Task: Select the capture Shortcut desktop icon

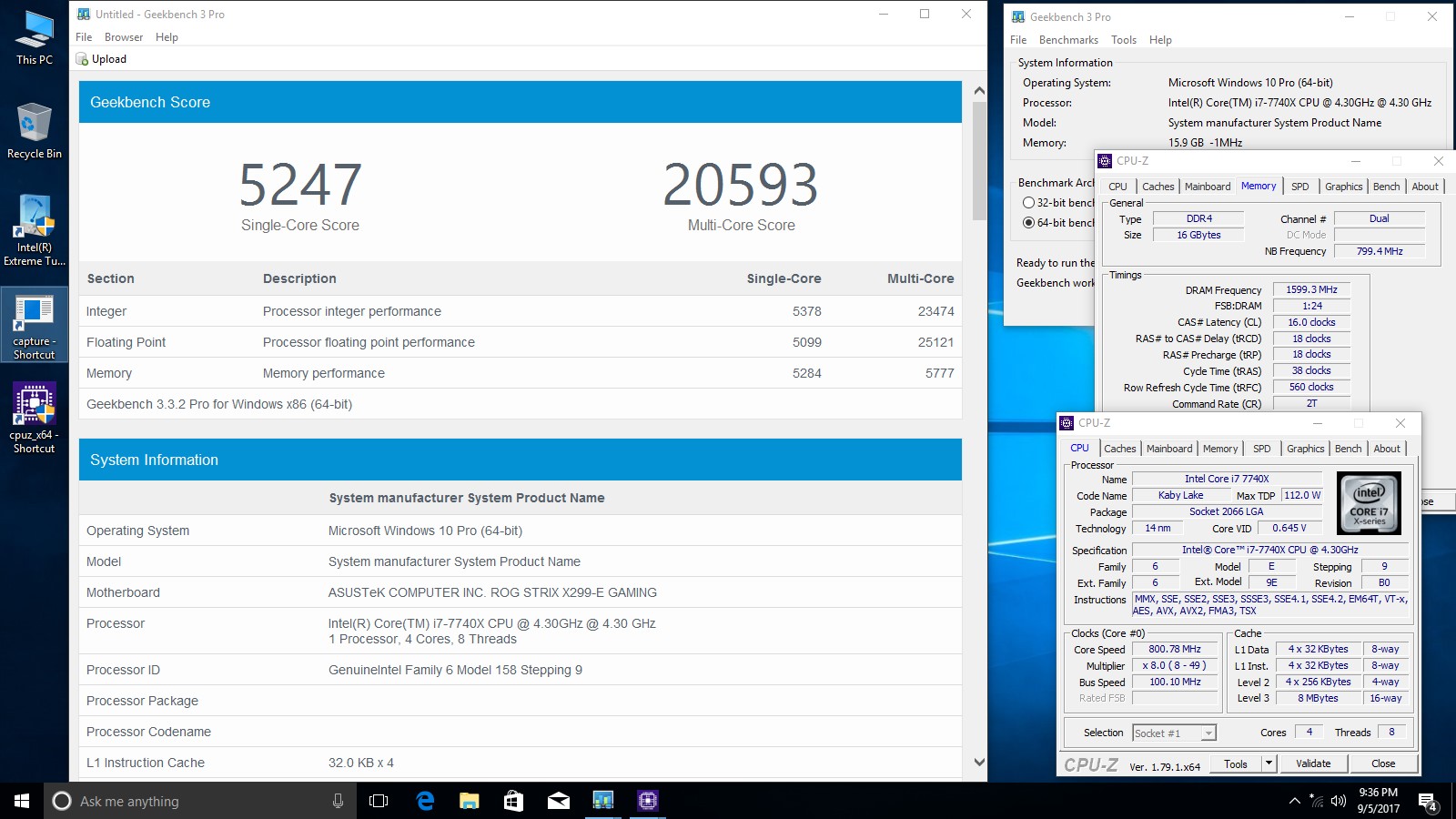Action: coord(35,325)
